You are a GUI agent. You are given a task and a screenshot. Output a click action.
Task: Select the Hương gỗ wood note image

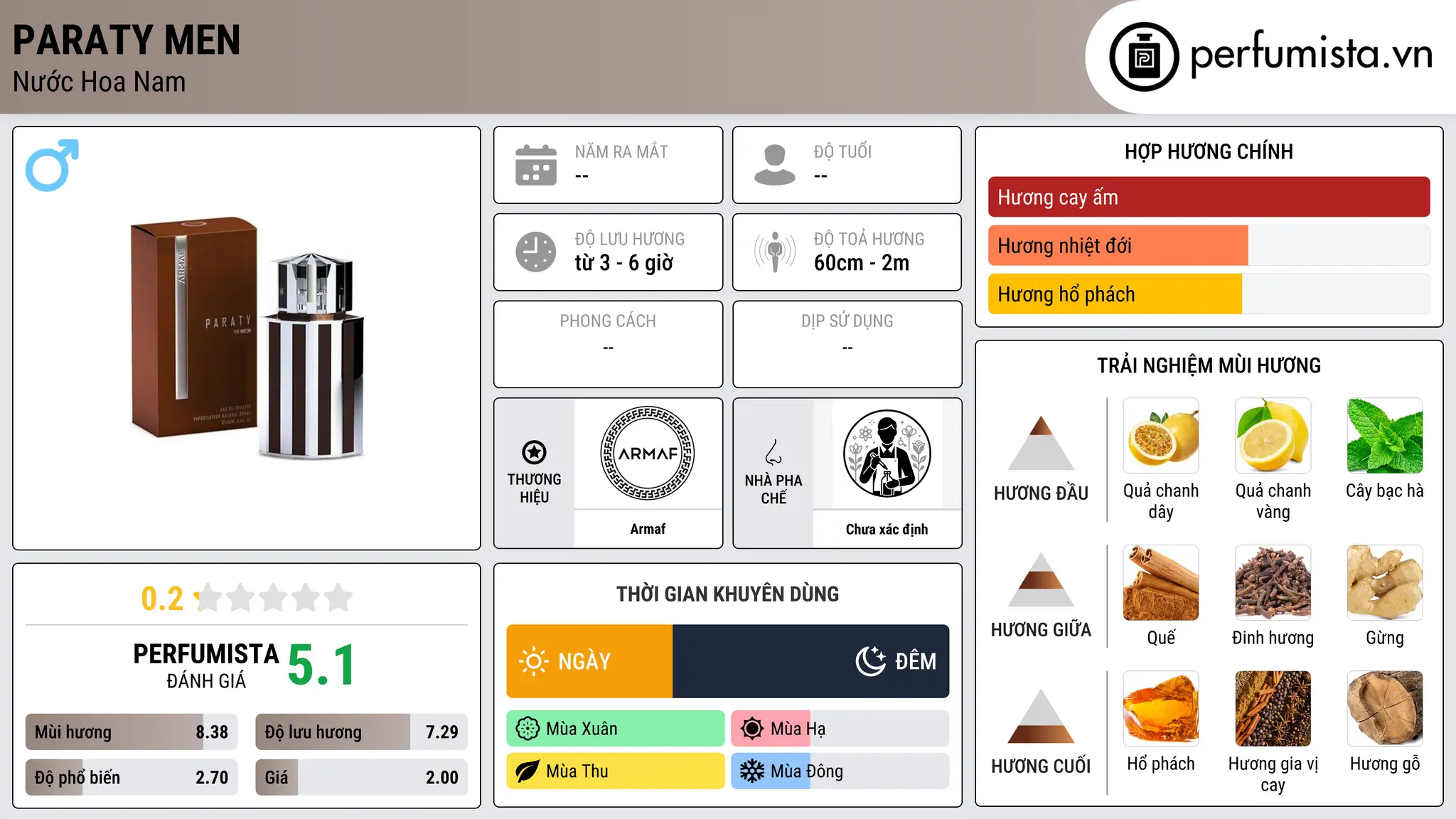(1385, 709)
